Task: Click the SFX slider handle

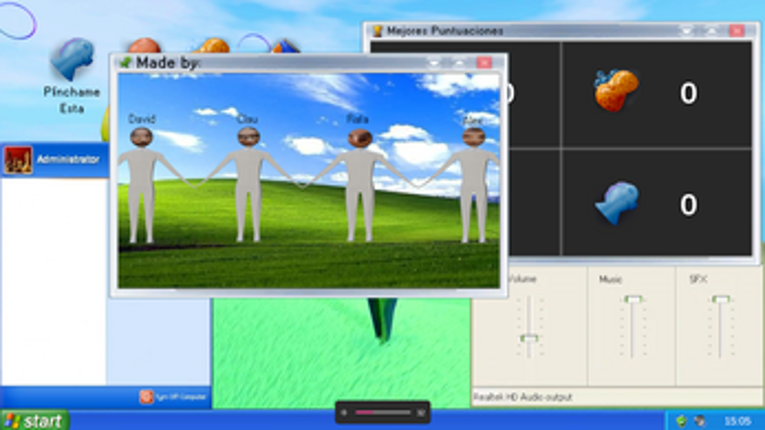Action: (x=720, y=299)
